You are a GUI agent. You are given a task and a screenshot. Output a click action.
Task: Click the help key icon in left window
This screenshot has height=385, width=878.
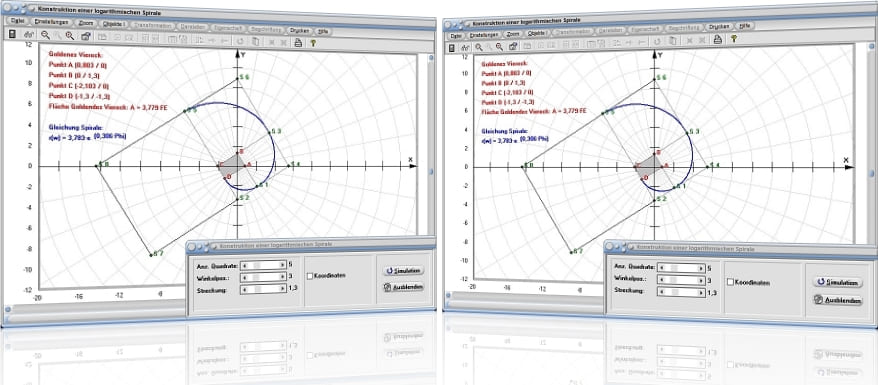(x=313, y=43)
